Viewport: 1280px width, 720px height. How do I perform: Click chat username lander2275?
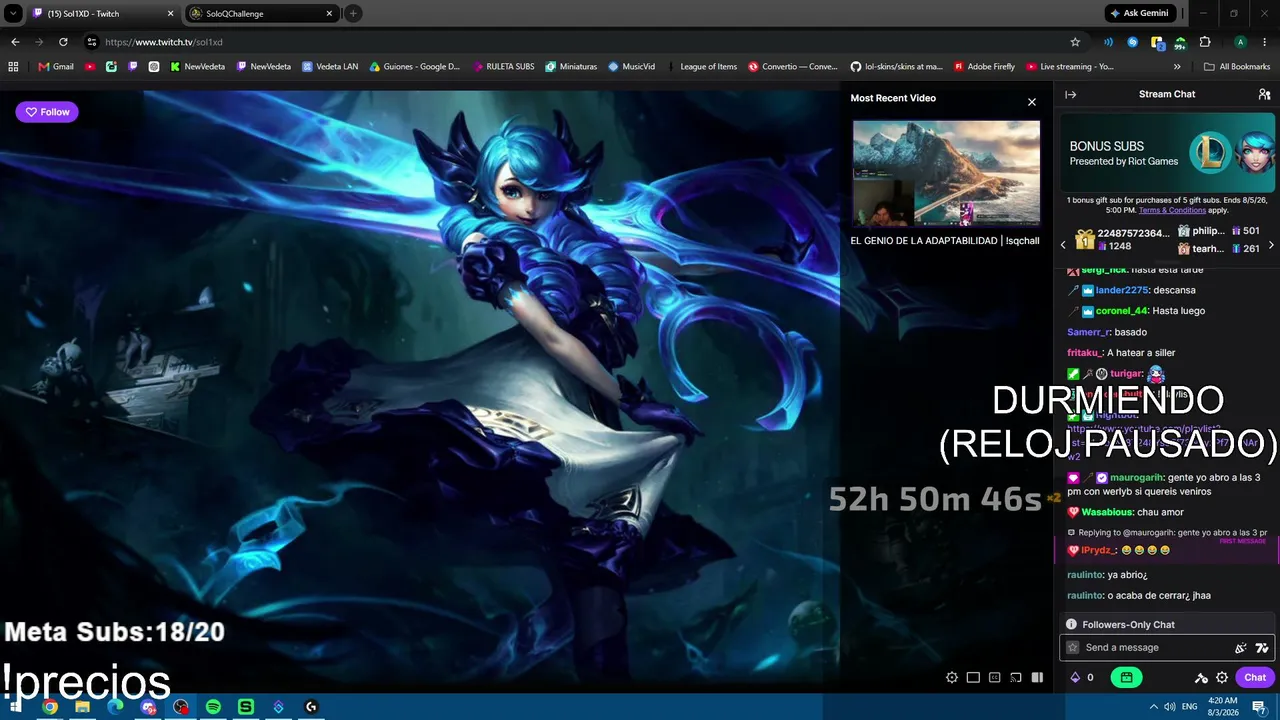[x=1122, y=290]
